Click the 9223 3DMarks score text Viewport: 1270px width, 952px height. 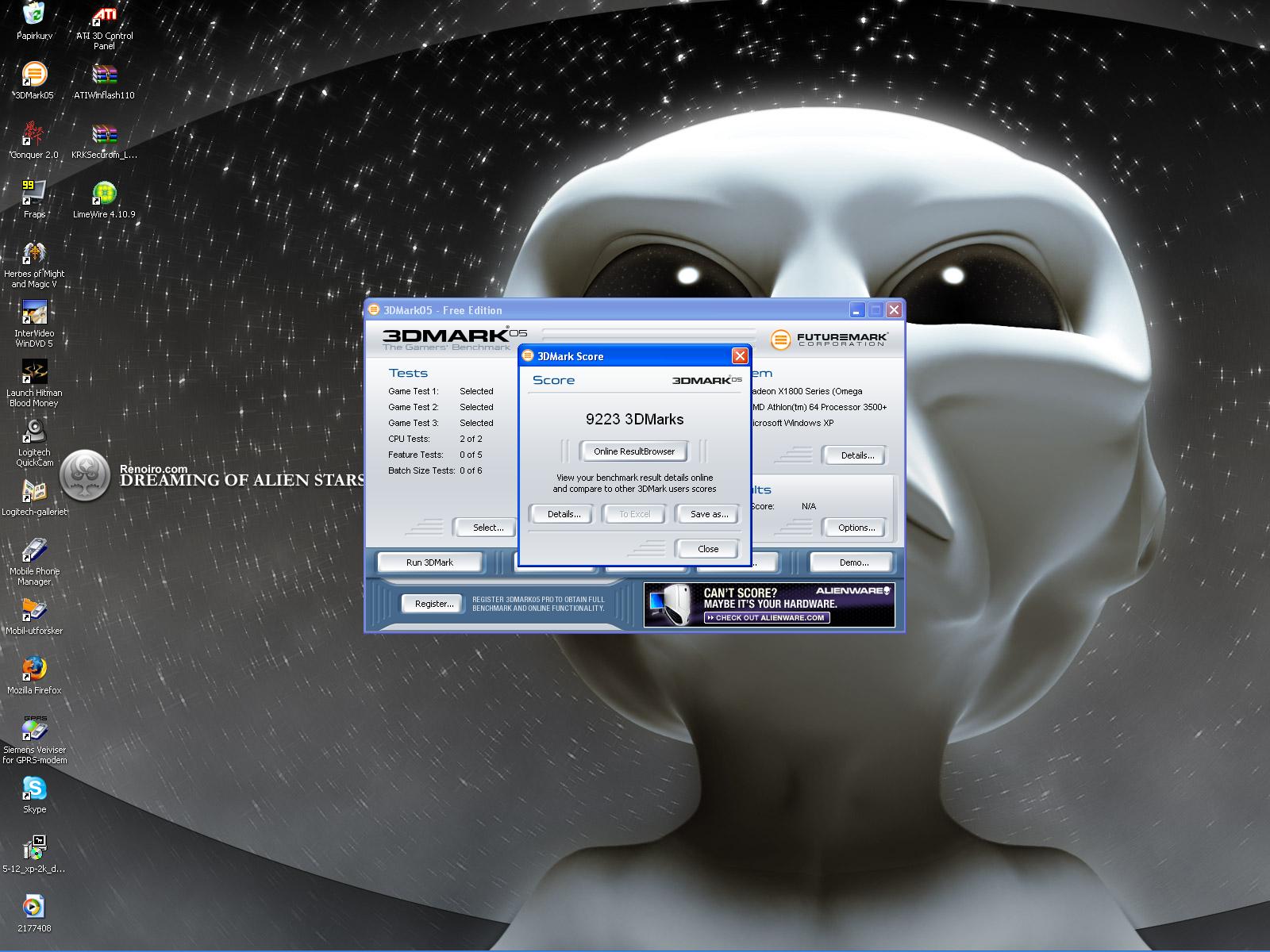(x=634, y=420)
